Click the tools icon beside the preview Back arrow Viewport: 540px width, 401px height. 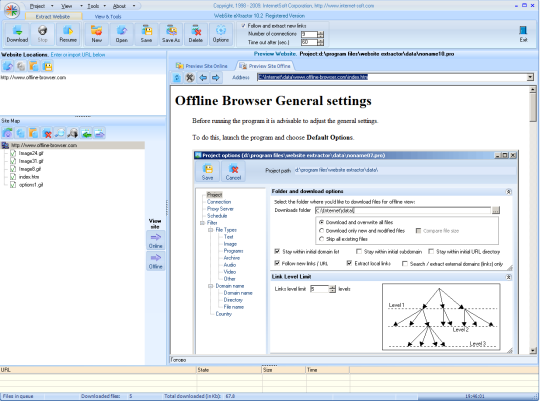click(190, 78)
